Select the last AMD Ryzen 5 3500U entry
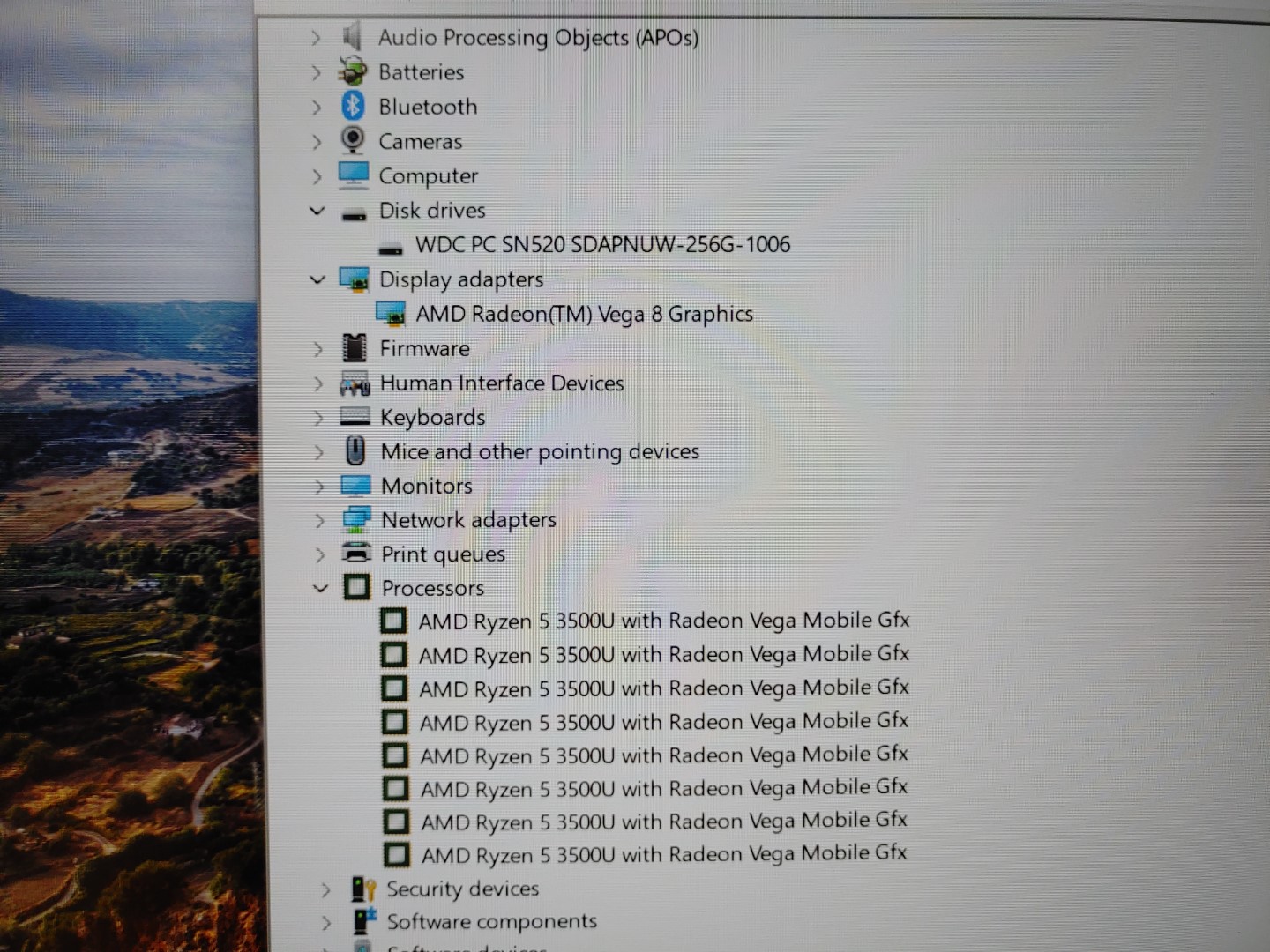This screenshot has width=1270, height=952. click(663, 854)
